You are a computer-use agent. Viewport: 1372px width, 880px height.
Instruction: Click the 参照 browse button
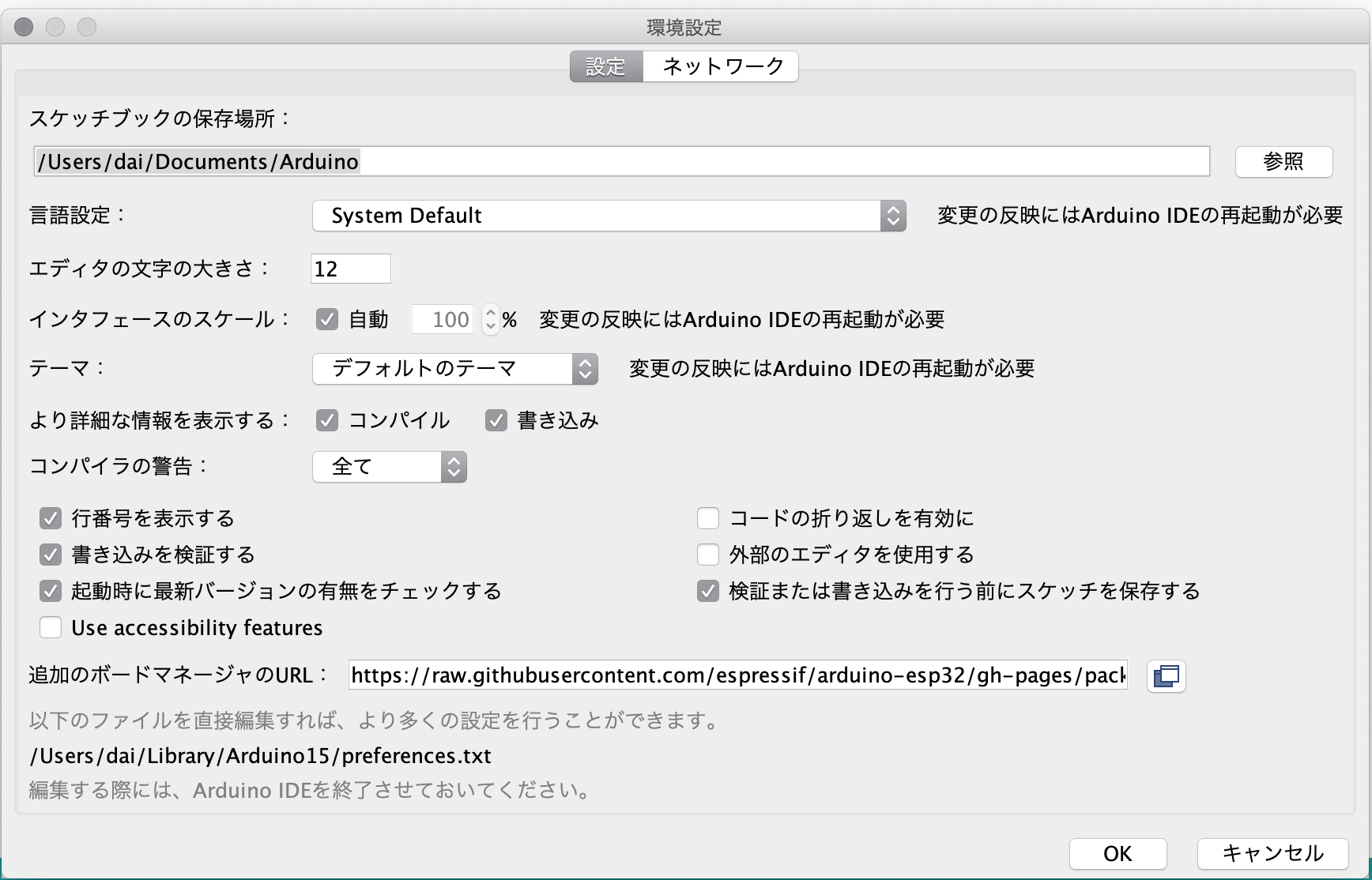point(1283,162)
